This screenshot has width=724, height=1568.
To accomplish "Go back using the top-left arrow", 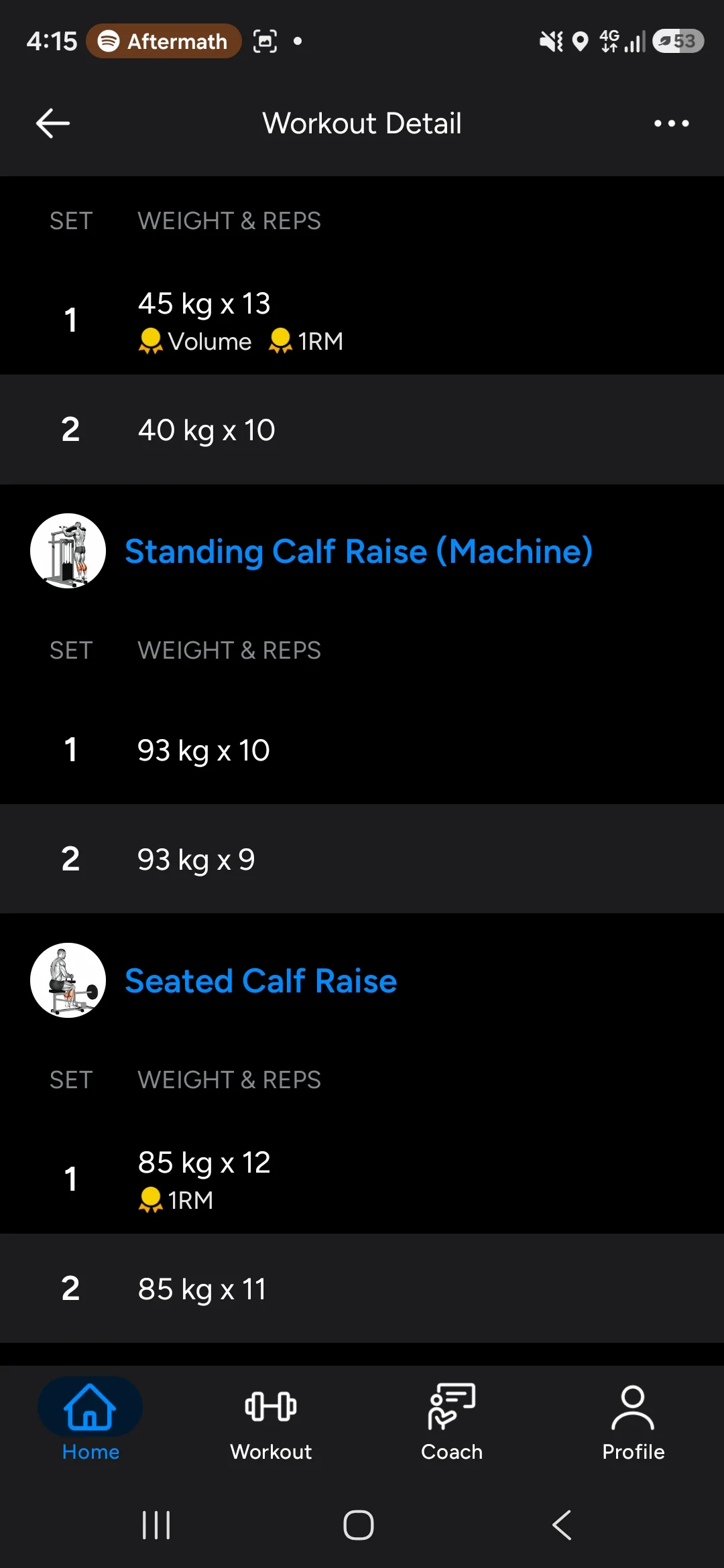I will (53, 123).
